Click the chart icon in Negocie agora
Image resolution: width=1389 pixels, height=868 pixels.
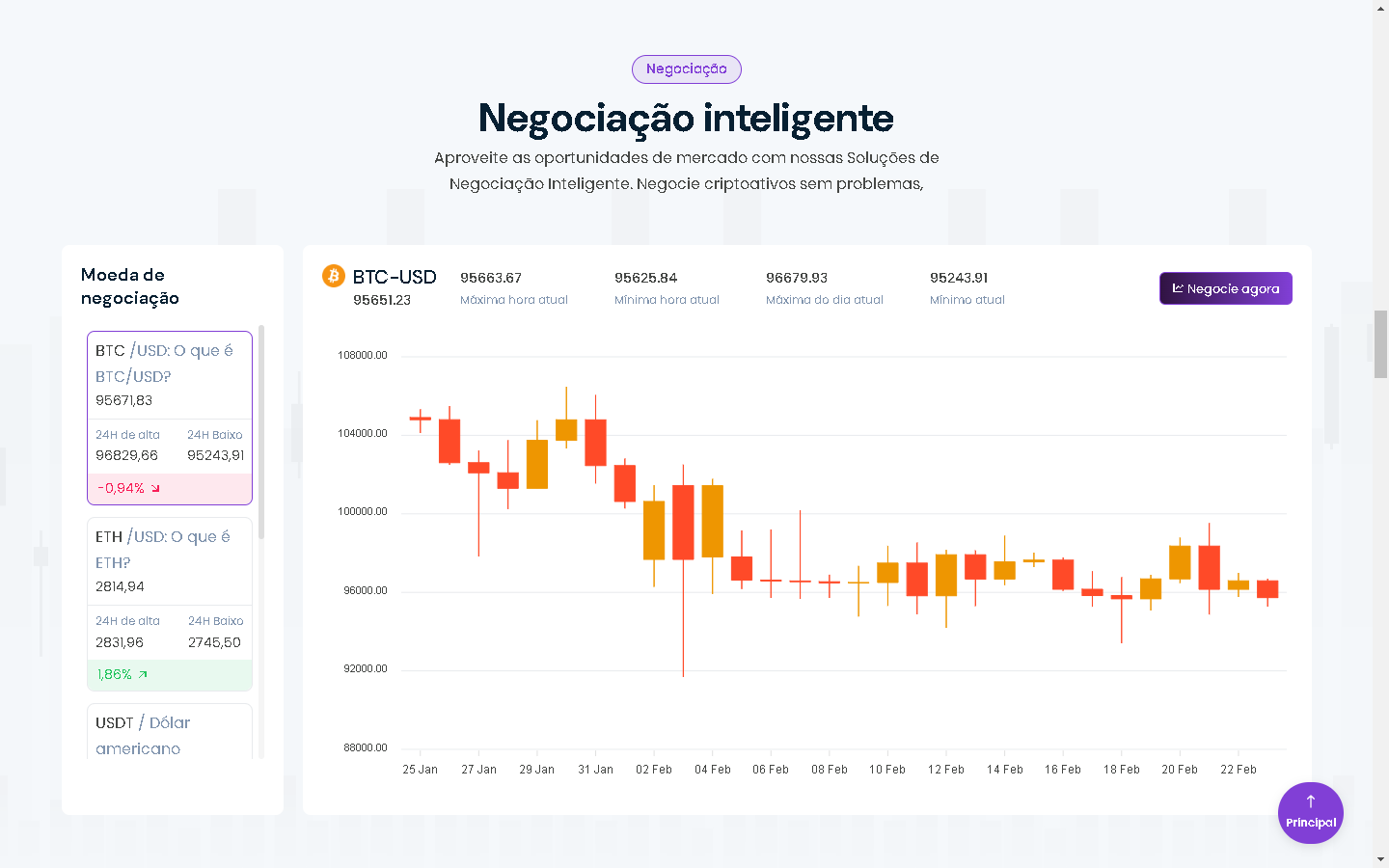[1178, 288]
